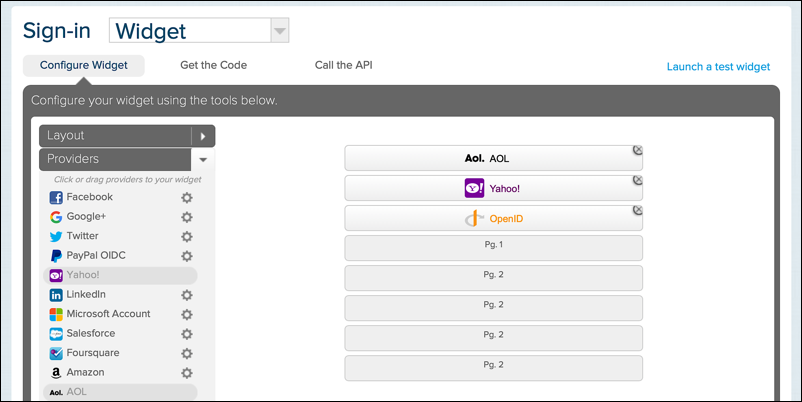Add Foursquare provider from the list
Image resolution: width=802 pixels, height=402 pixels.
pyautogui.click(x=90, y=353)
